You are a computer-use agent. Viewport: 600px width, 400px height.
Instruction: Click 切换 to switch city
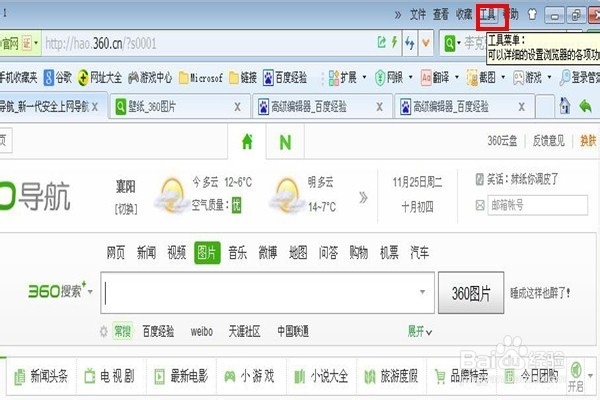point(126,209)
